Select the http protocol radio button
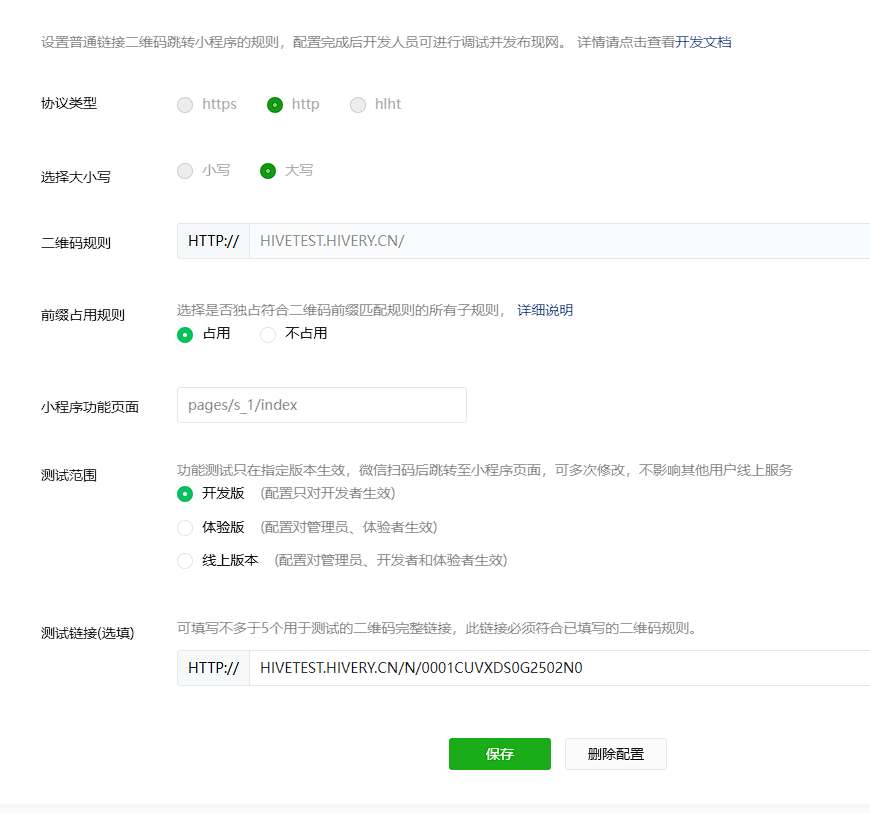Image resolution: width=870 pixels, height=813 pixels. tap(275, 104)
